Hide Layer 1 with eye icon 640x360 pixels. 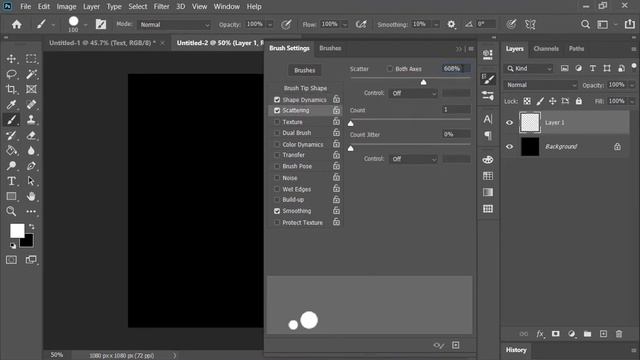click(509, 122)
